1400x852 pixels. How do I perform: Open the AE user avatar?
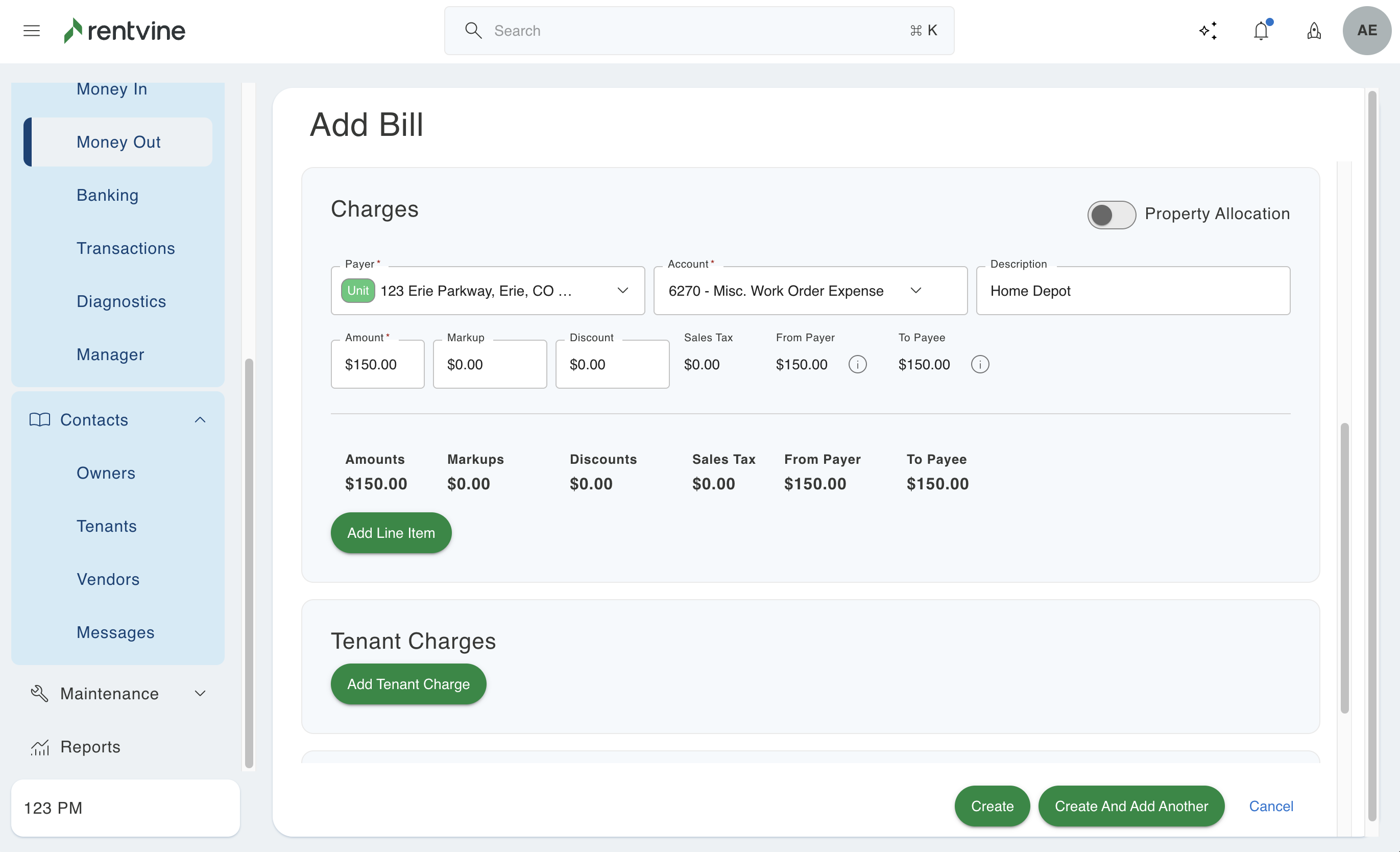click(x=1366, y=31)
